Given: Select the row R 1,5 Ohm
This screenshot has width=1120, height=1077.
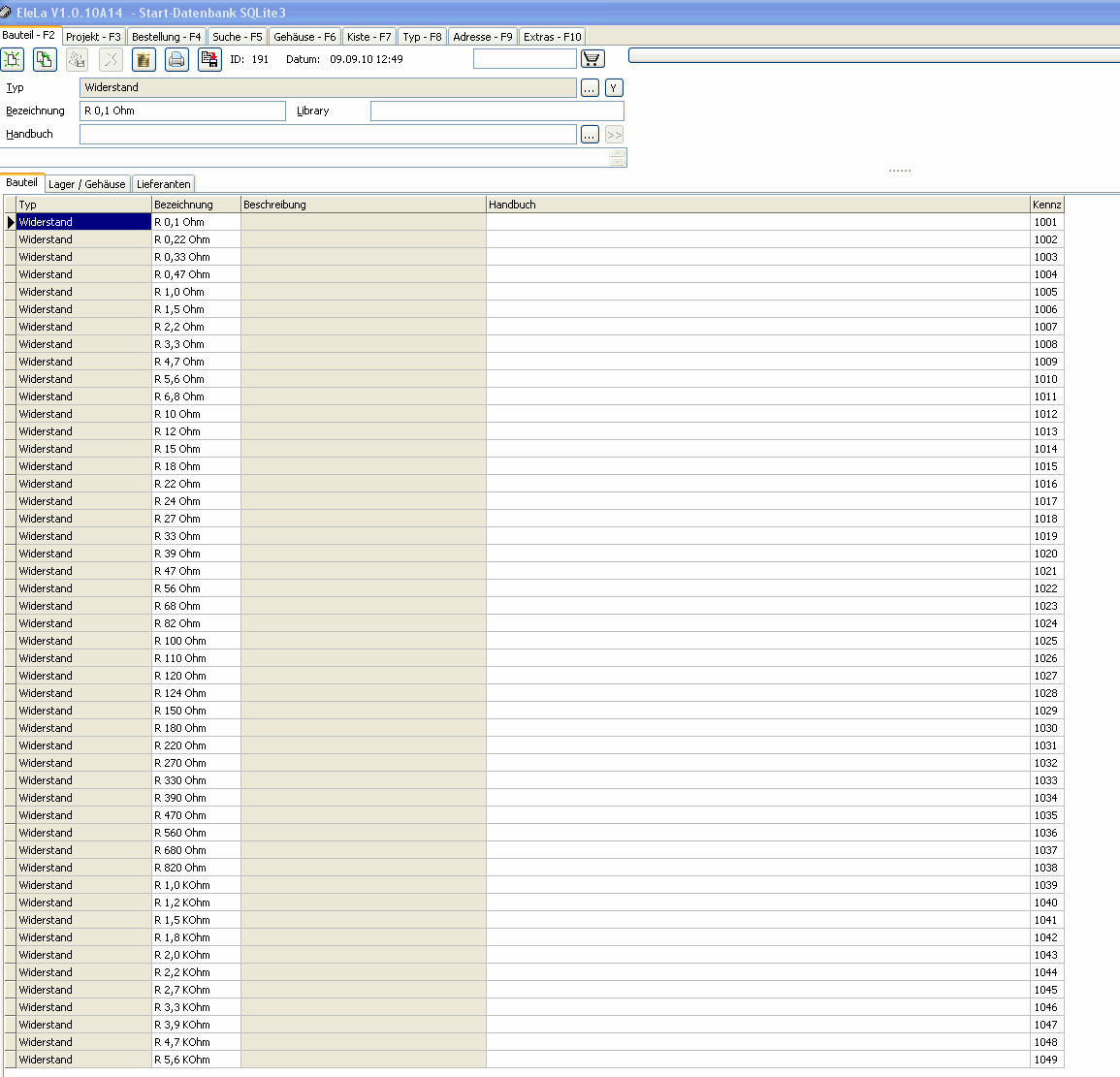Looking at the screenshot, I should [x=534, y=309].
